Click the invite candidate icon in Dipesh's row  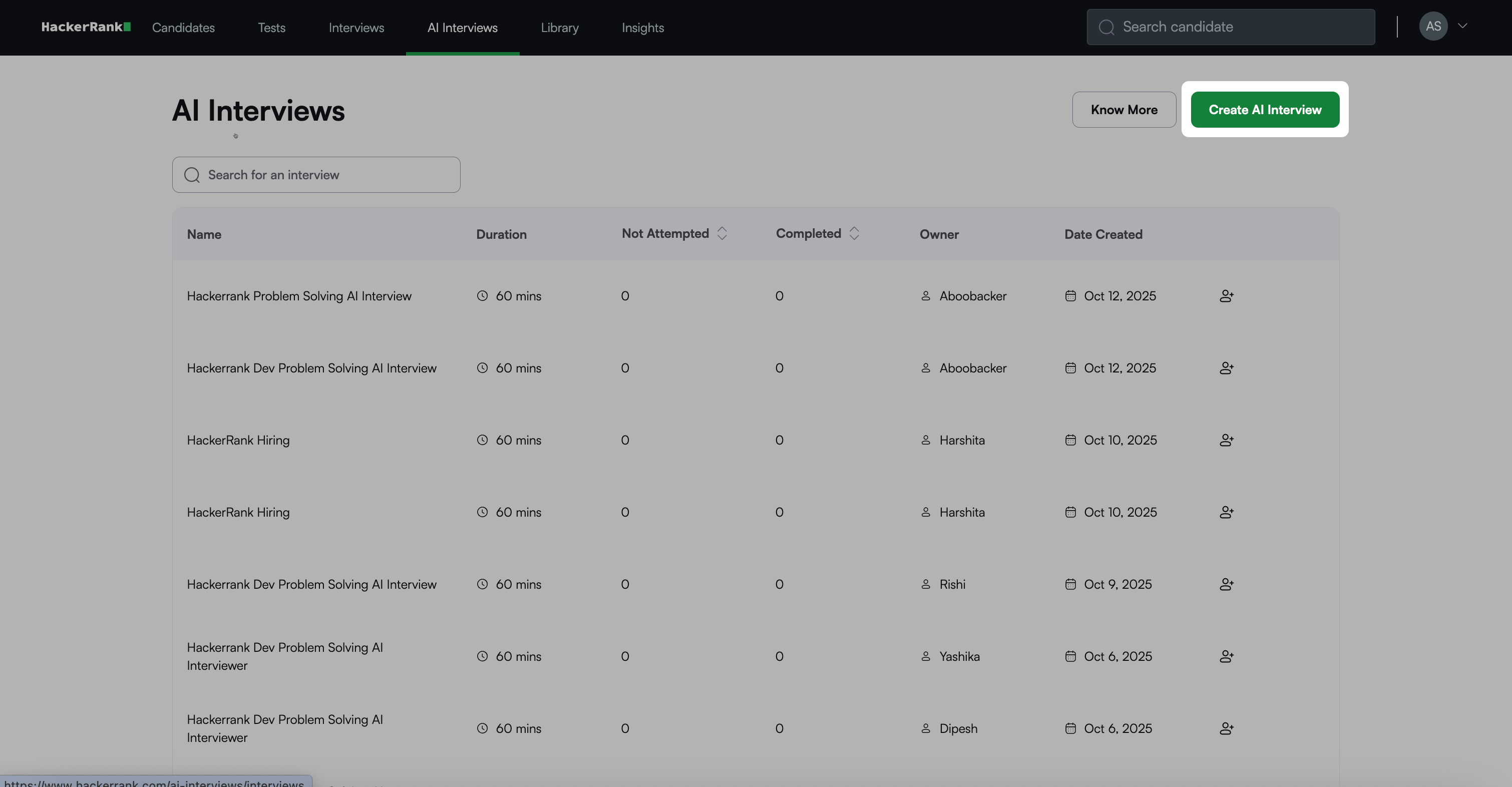tap(1226, 729)
